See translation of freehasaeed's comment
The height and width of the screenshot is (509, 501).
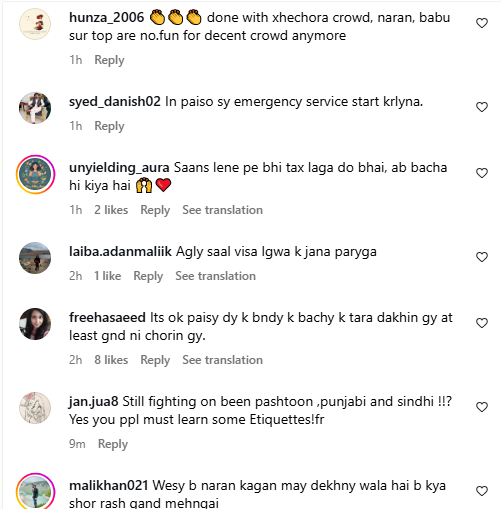click(222, 360)
